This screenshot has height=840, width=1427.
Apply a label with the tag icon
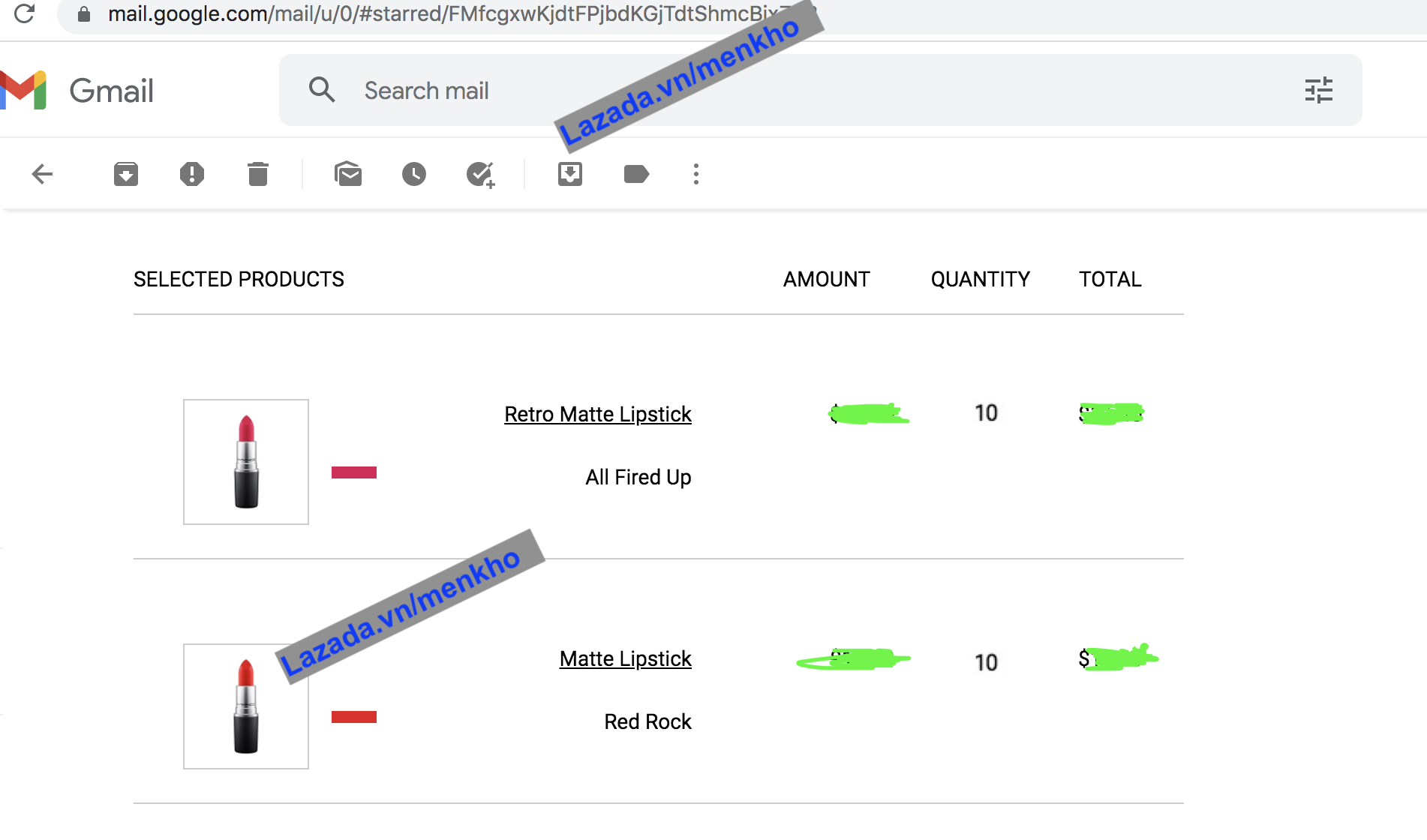pyautogui.click(x=636, y=174)
